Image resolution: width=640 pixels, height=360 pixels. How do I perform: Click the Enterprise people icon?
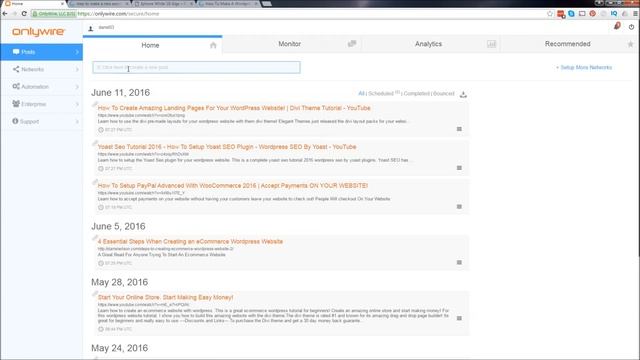click(16, 104)
